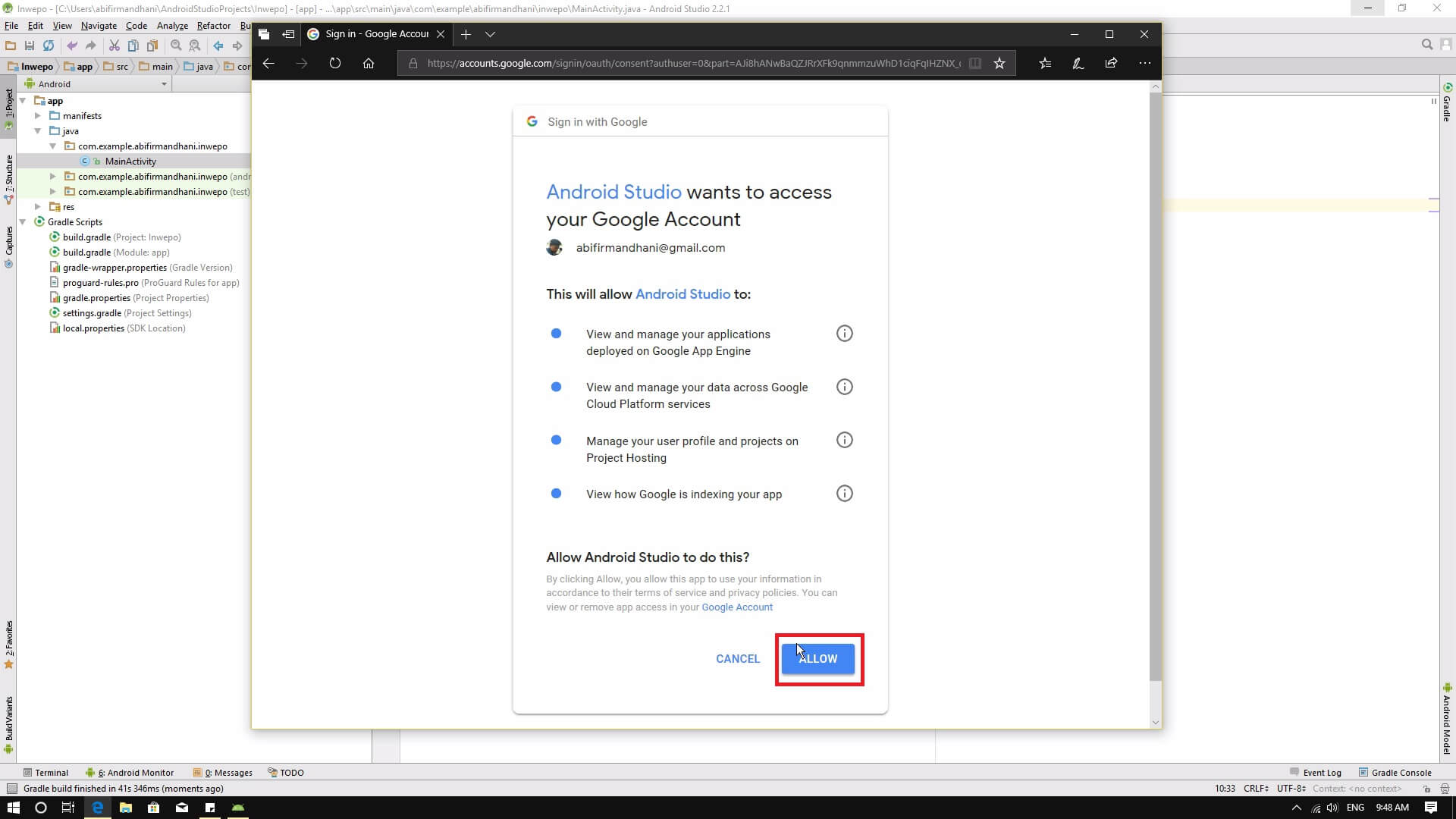Open the Google Account link
Screen dimensions: 1456x819
736,607
